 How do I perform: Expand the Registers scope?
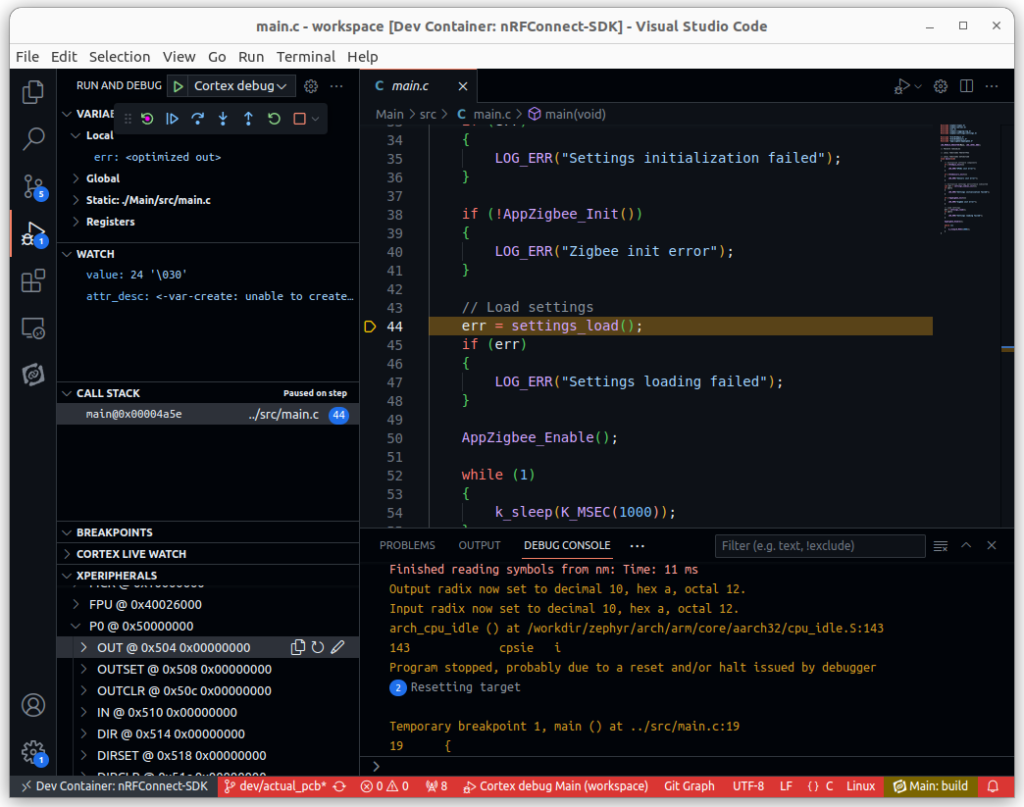76,221
